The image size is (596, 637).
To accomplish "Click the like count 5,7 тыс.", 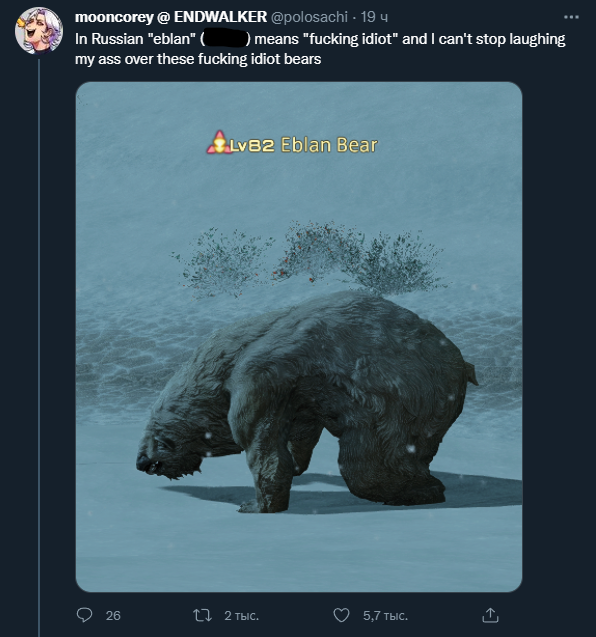I will tap(385, 615).
